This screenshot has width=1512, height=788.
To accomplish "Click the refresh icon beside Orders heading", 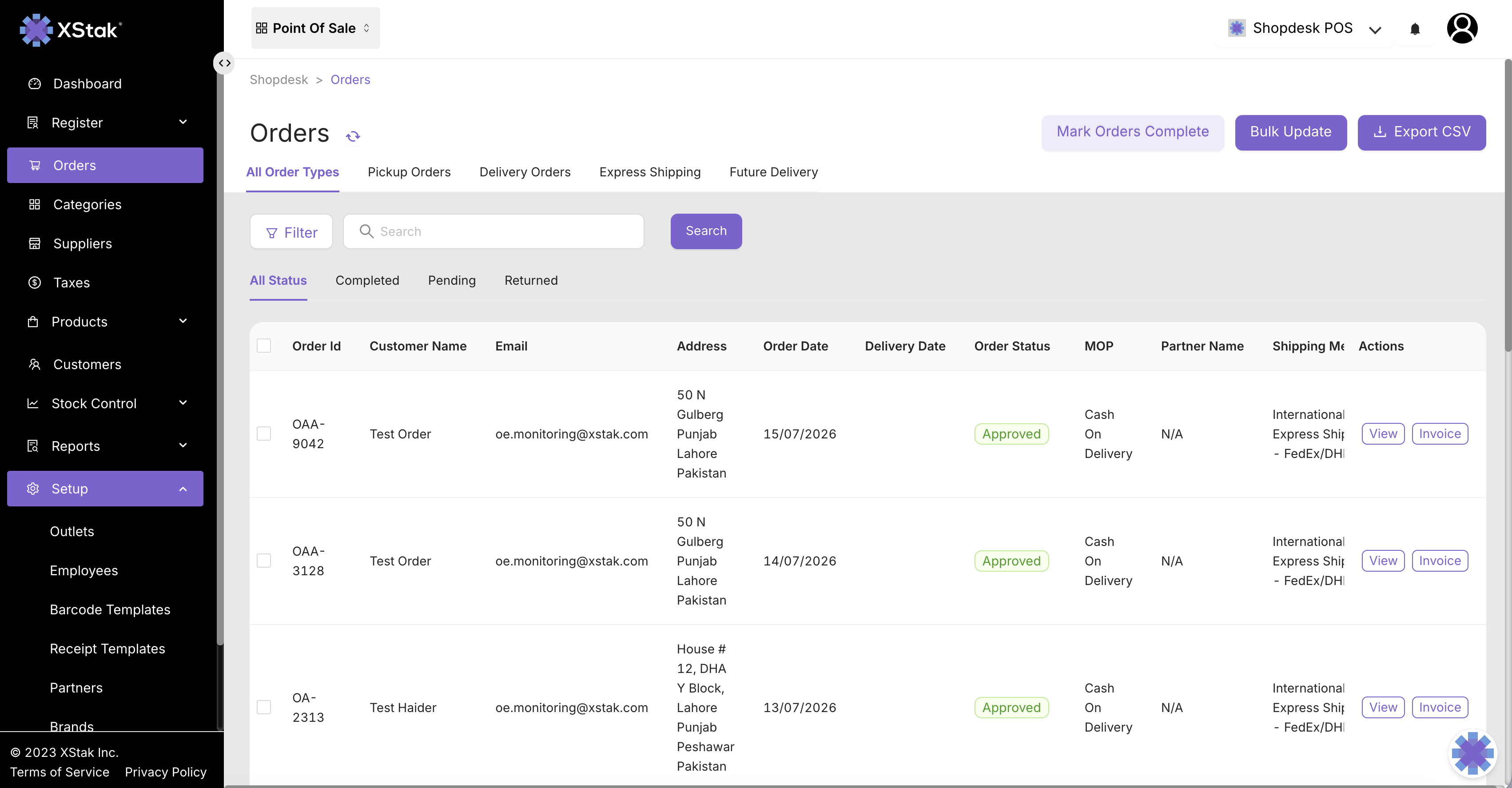I will [353, 136].
